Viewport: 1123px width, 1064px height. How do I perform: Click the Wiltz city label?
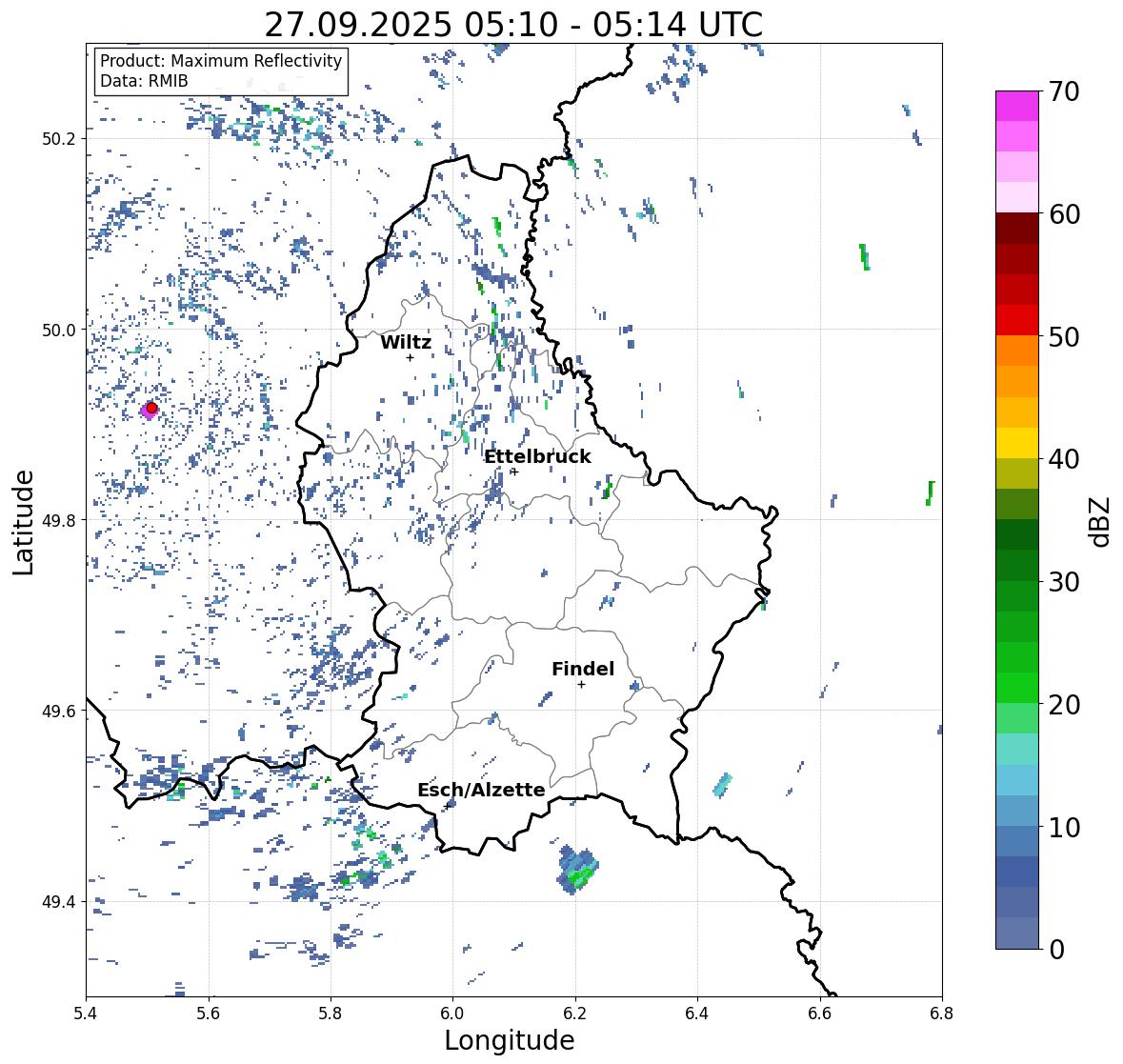[406, 342]
